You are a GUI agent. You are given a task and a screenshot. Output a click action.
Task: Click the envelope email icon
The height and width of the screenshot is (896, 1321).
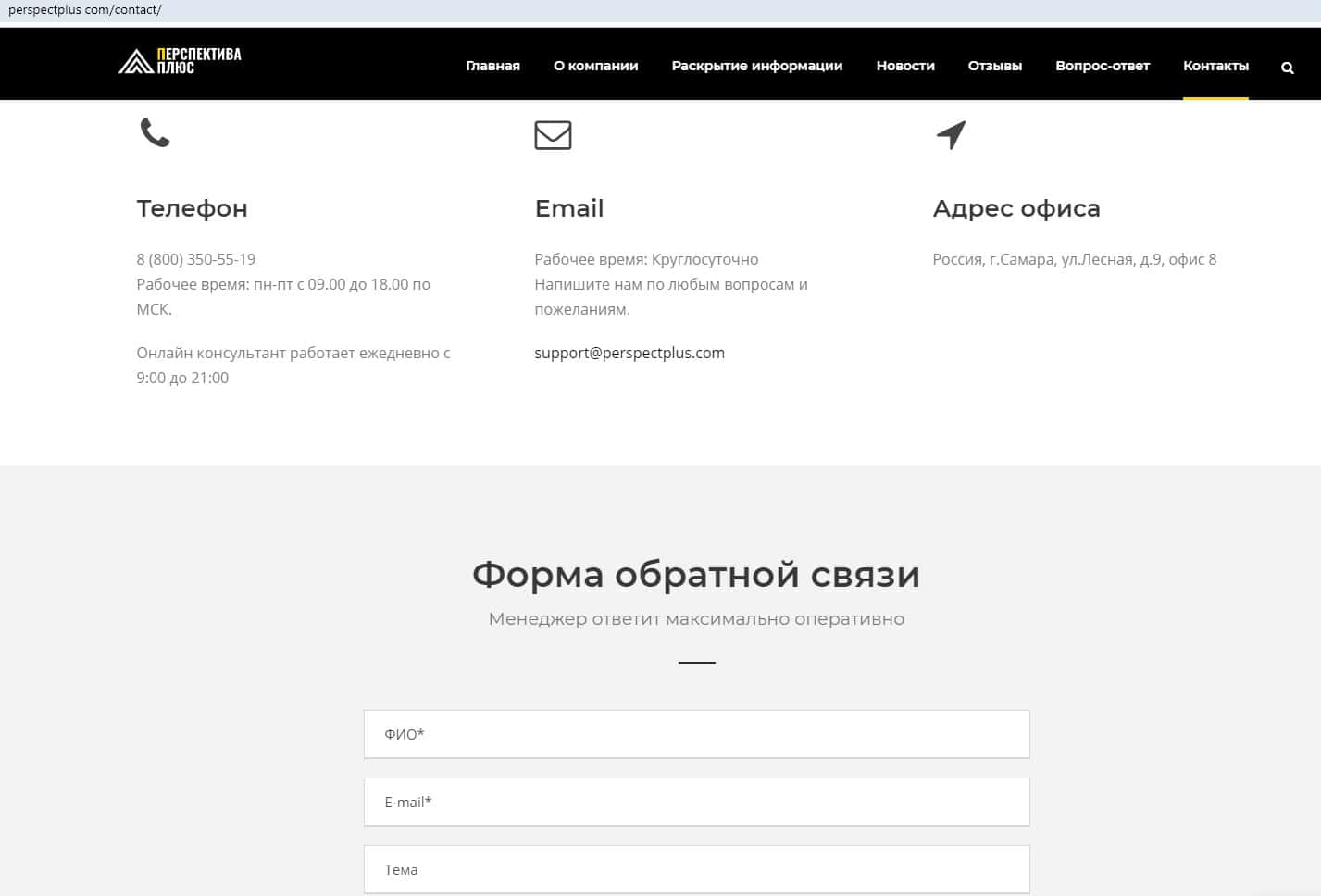[553, 135]
